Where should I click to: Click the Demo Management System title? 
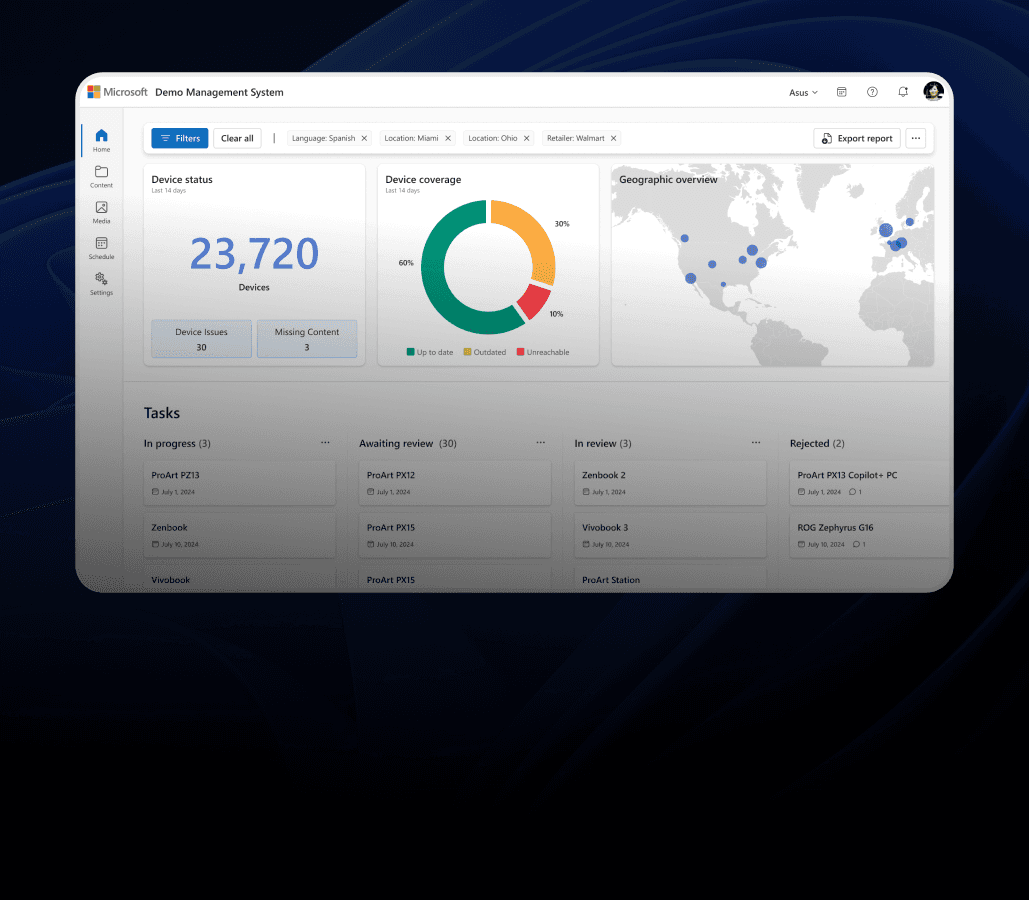point(219,93)
